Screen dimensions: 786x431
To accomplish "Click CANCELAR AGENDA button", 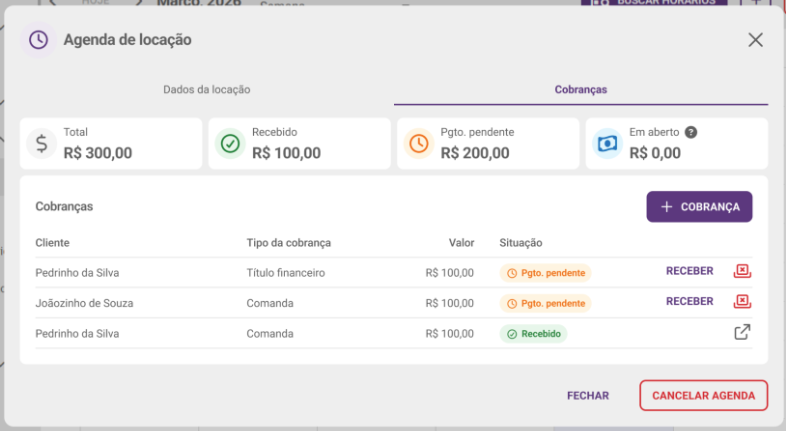I will (x=703, y=396).
